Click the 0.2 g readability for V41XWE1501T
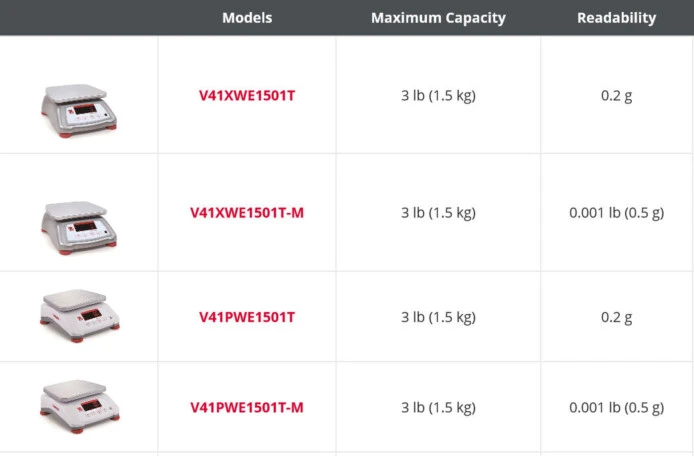Image resolution: width=694 pixels, height=456 pixels. [616, 96]
